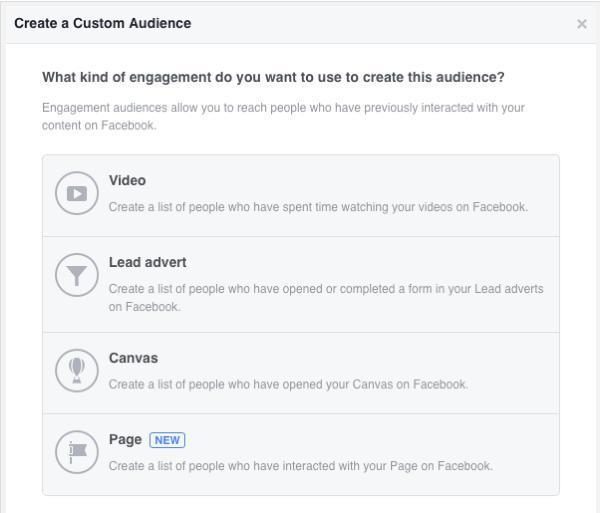
Task: Close the Create a Custom Audience dialog
Action: (582, 24)
